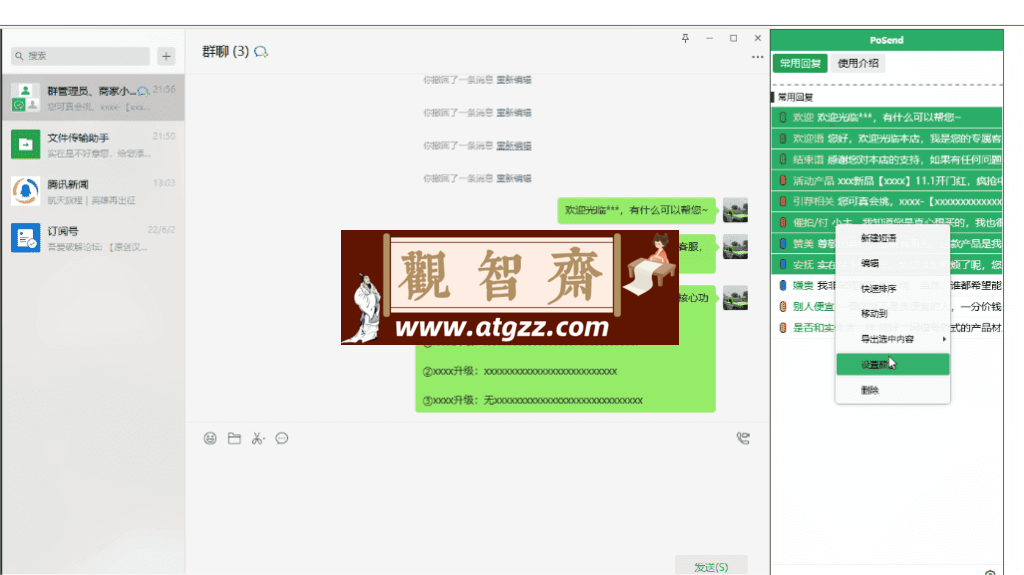1024x575 pixels.
Task: Click the send file folder icon
Action: coord(234,438)
